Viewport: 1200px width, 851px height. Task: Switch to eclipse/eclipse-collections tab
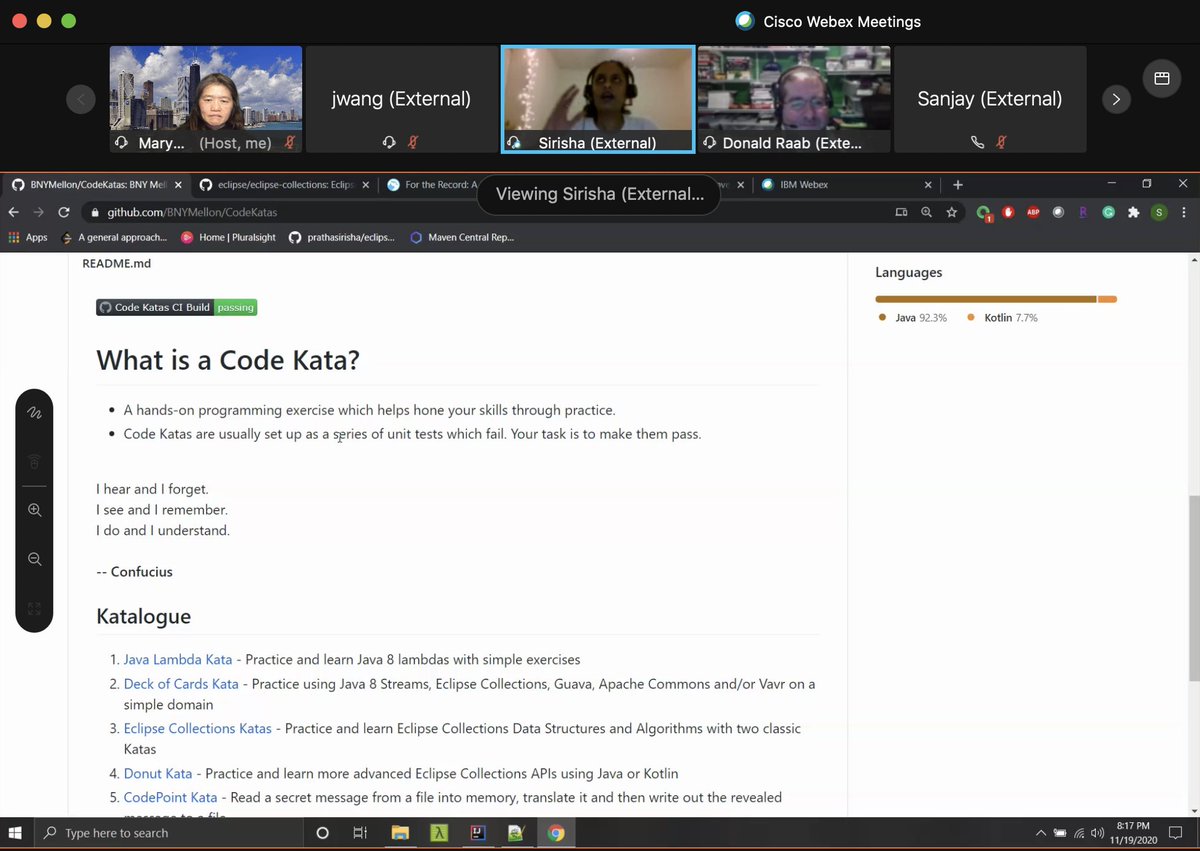[x=283, y=185]
